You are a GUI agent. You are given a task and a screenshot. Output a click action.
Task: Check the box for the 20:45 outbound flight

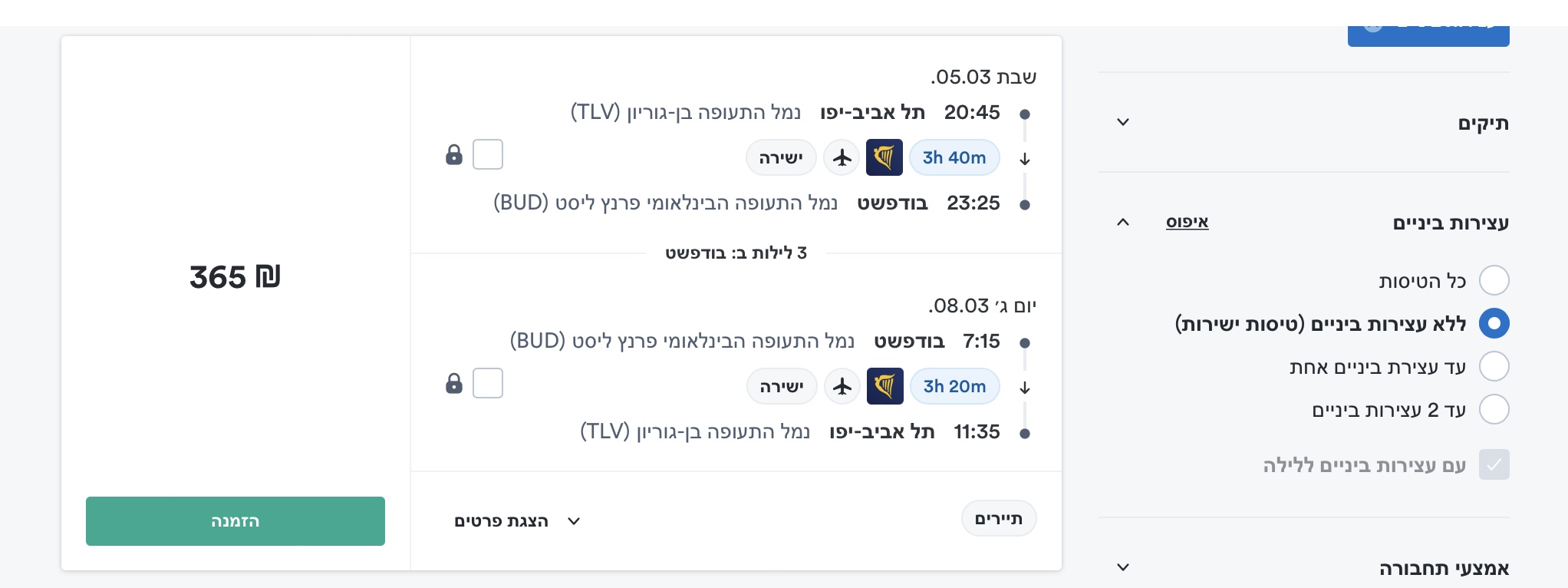488,154
